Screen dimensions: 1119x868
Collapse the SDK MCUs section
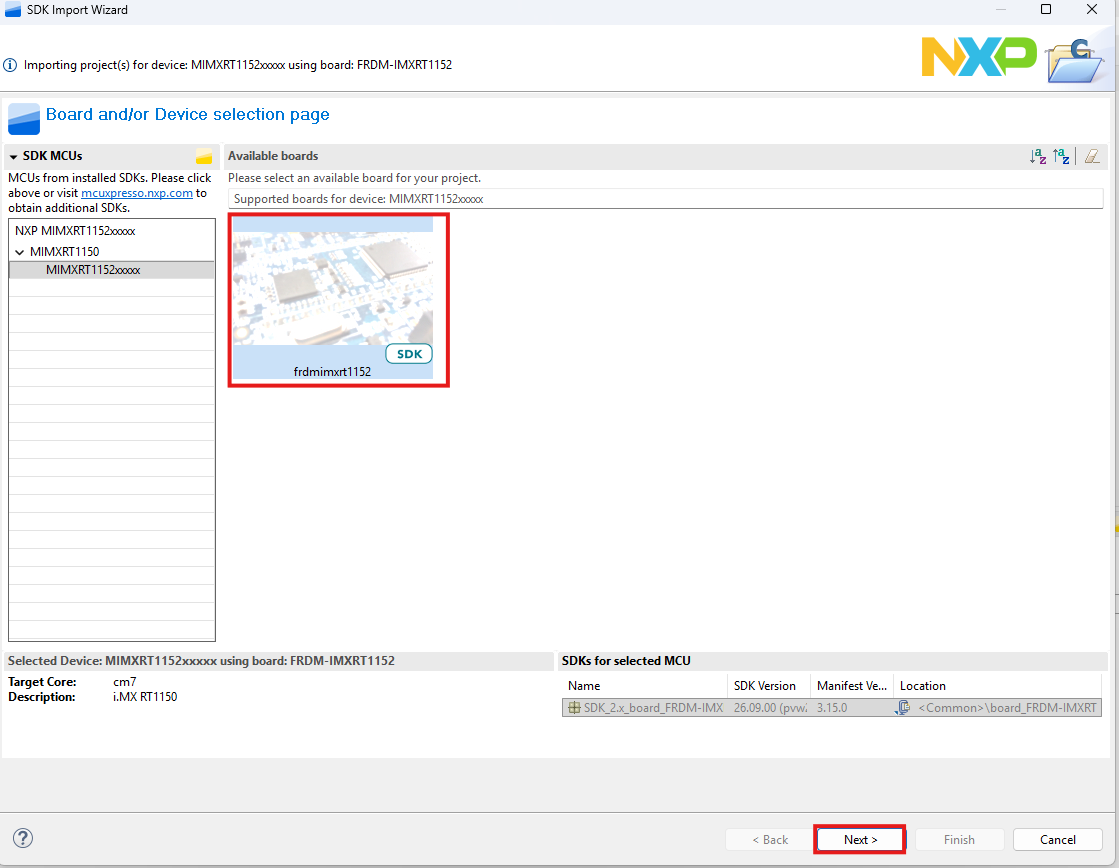(x=13, y=156)
